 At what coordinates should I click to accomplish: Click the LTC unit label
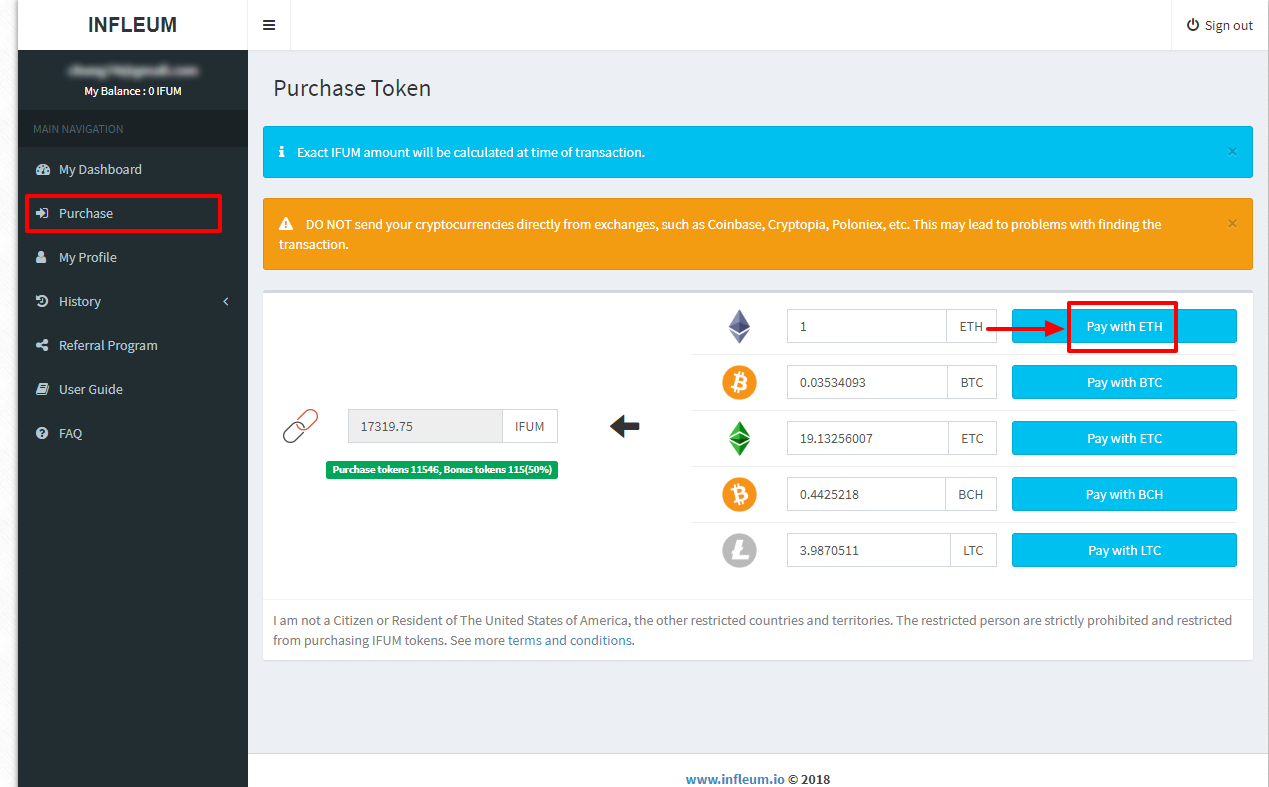point(973,550)
